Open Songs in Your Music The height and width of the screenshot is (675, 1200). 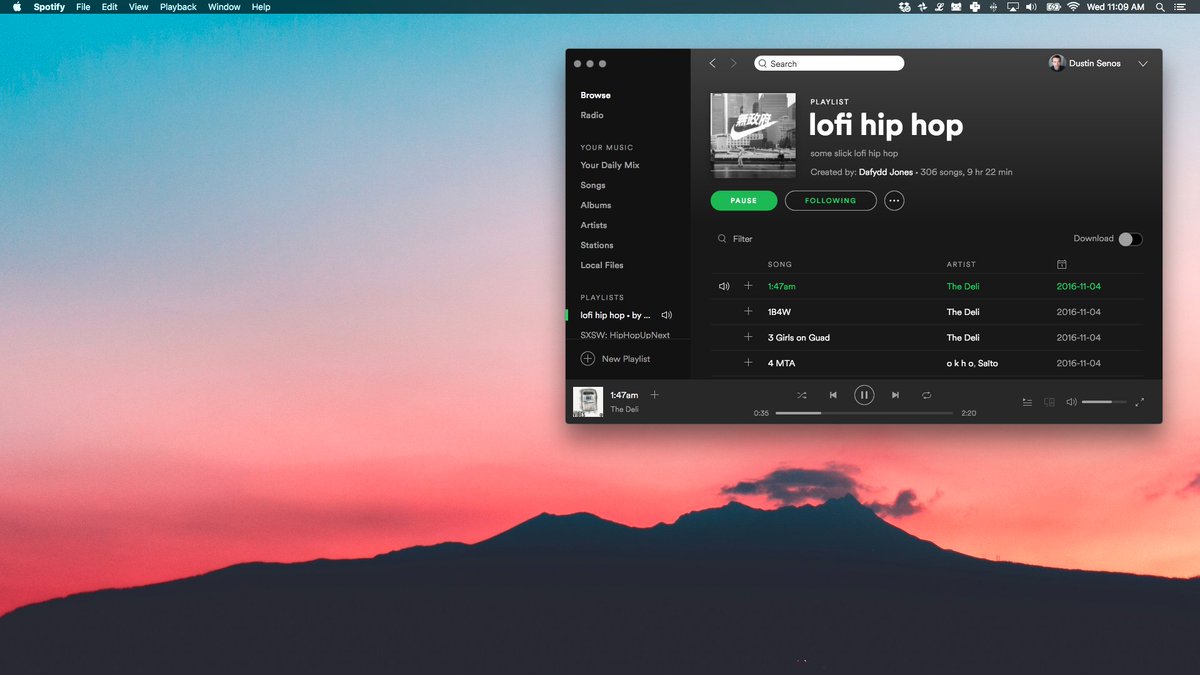coord(593,185)
